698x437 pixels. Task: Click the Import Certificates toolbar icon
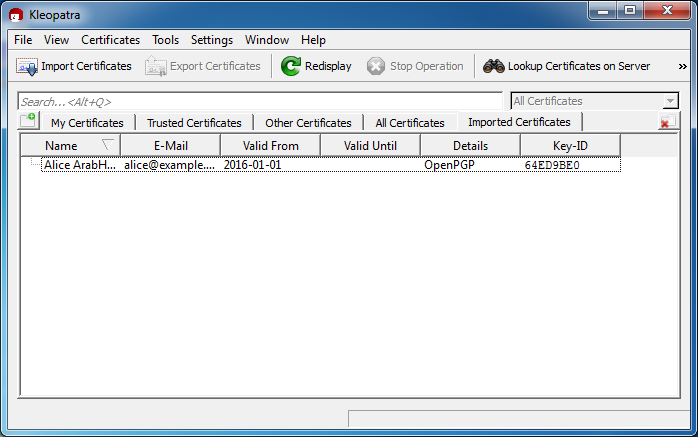point(27,66)
